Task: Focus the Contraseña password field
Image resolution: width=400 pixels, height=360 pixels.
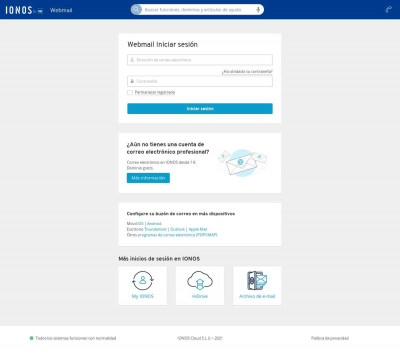Action: pyautogui.click(x=200, y=81)
